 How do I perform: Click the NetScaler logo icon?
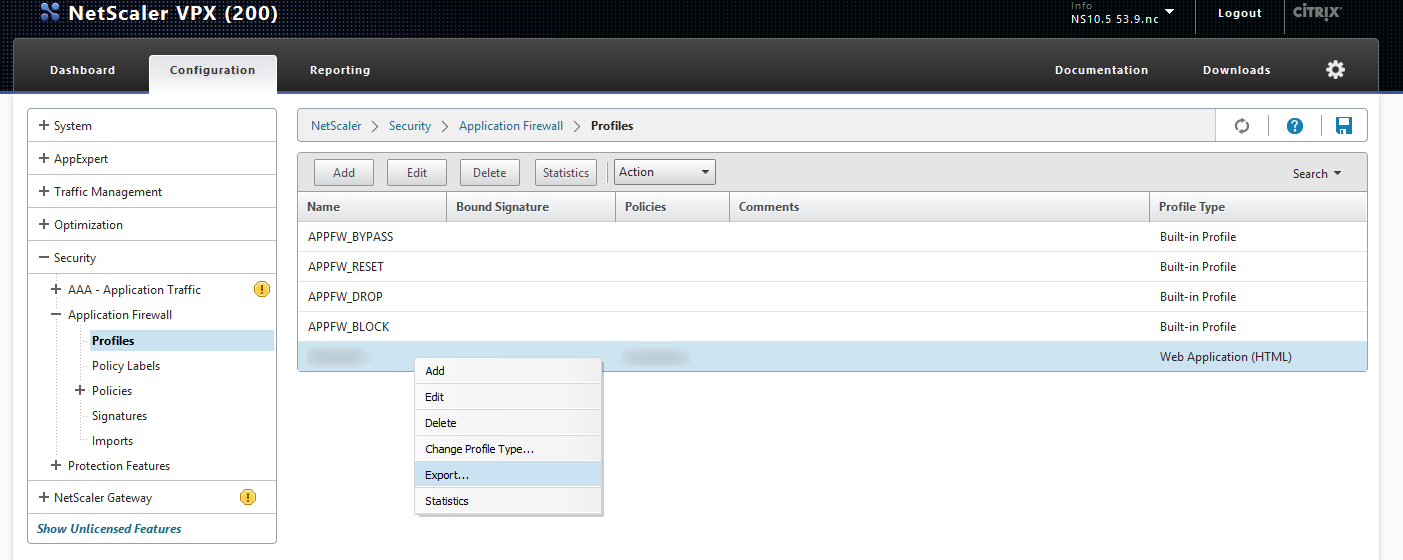(x=50, y=14)
